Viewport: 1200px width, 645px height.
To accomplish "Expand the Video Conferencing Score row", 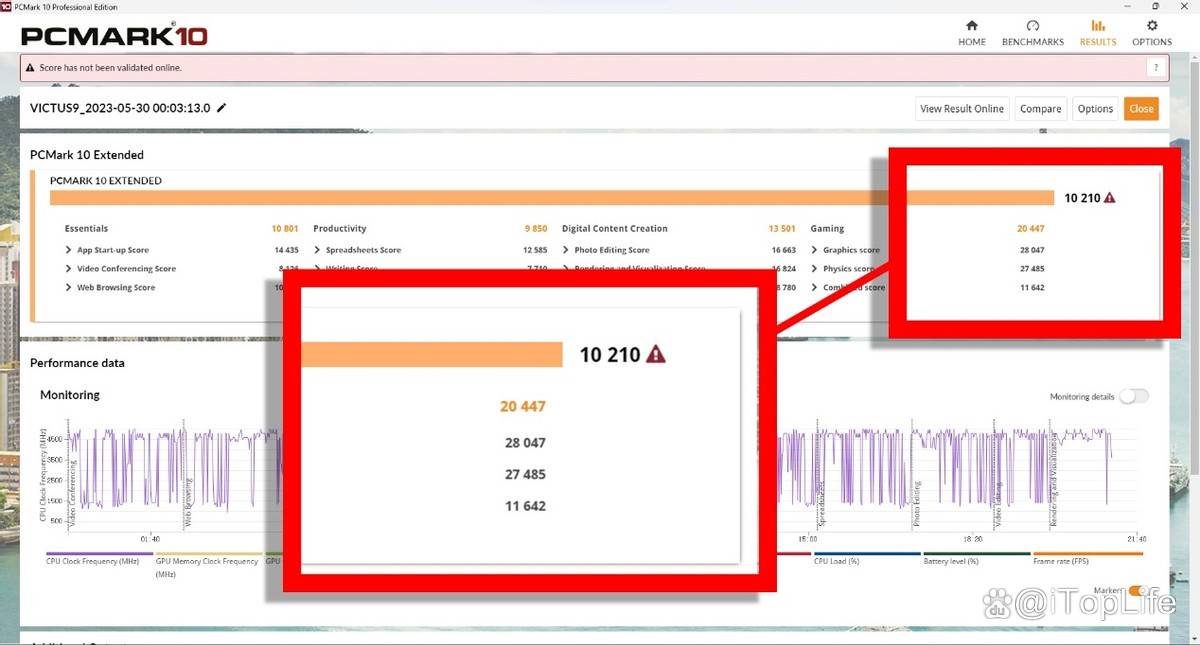I will tap(69, 269).
